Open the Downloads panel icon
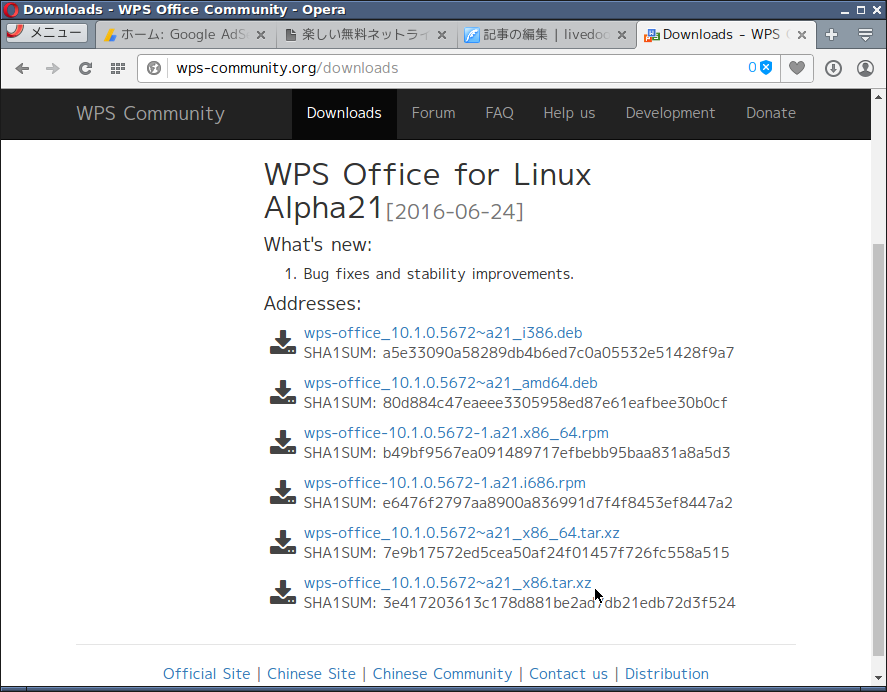 833,68
